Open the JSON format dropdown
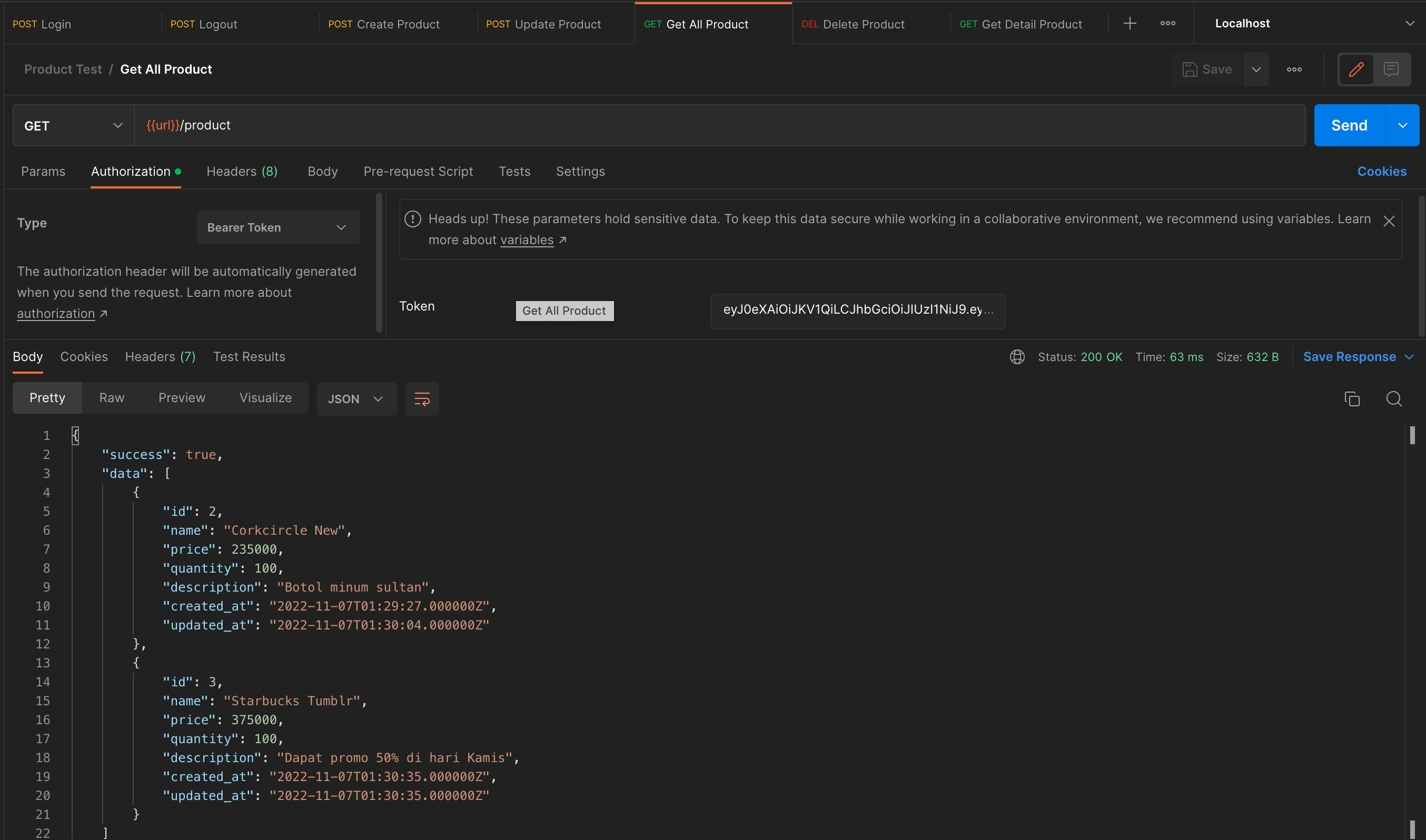 point(355,399)
